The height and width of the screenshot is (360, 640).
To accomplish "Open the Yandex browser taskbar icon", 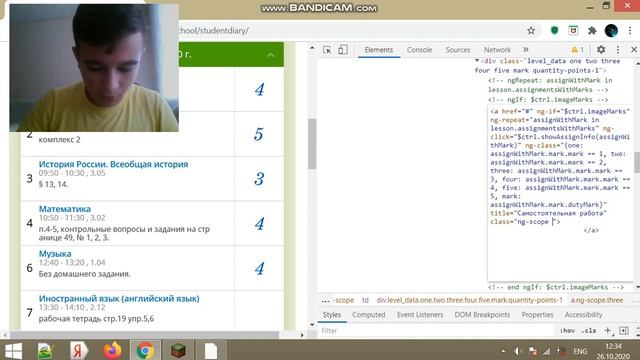I will tap(79, 351).
